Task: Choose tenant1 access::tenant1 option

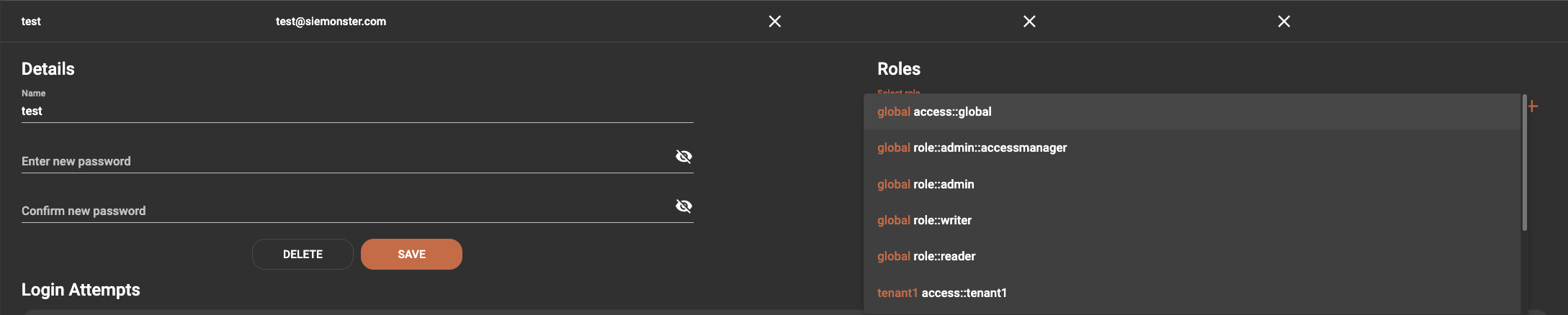Action: point(942,293)
